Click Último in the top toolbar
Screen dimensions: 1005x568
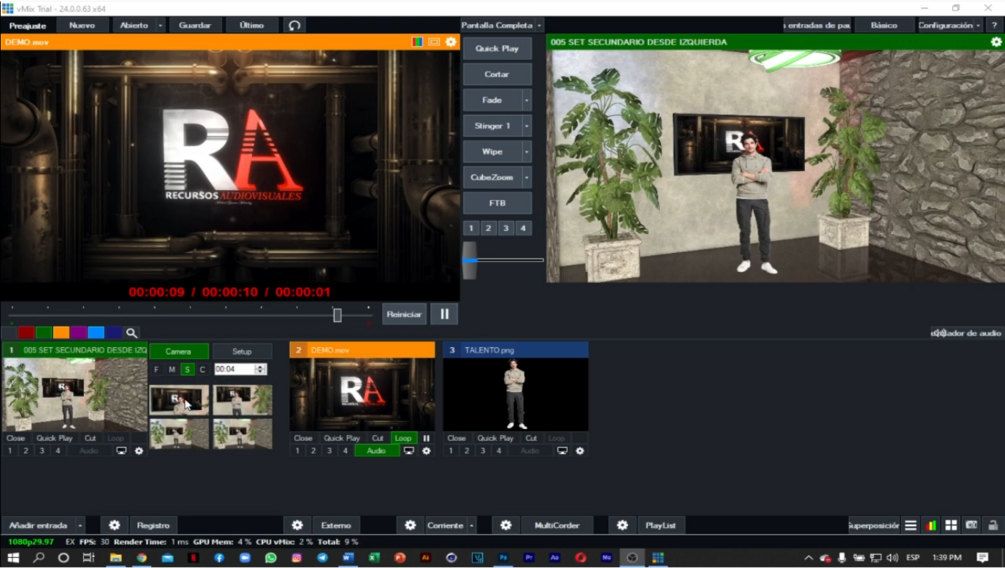pos(252,26)
